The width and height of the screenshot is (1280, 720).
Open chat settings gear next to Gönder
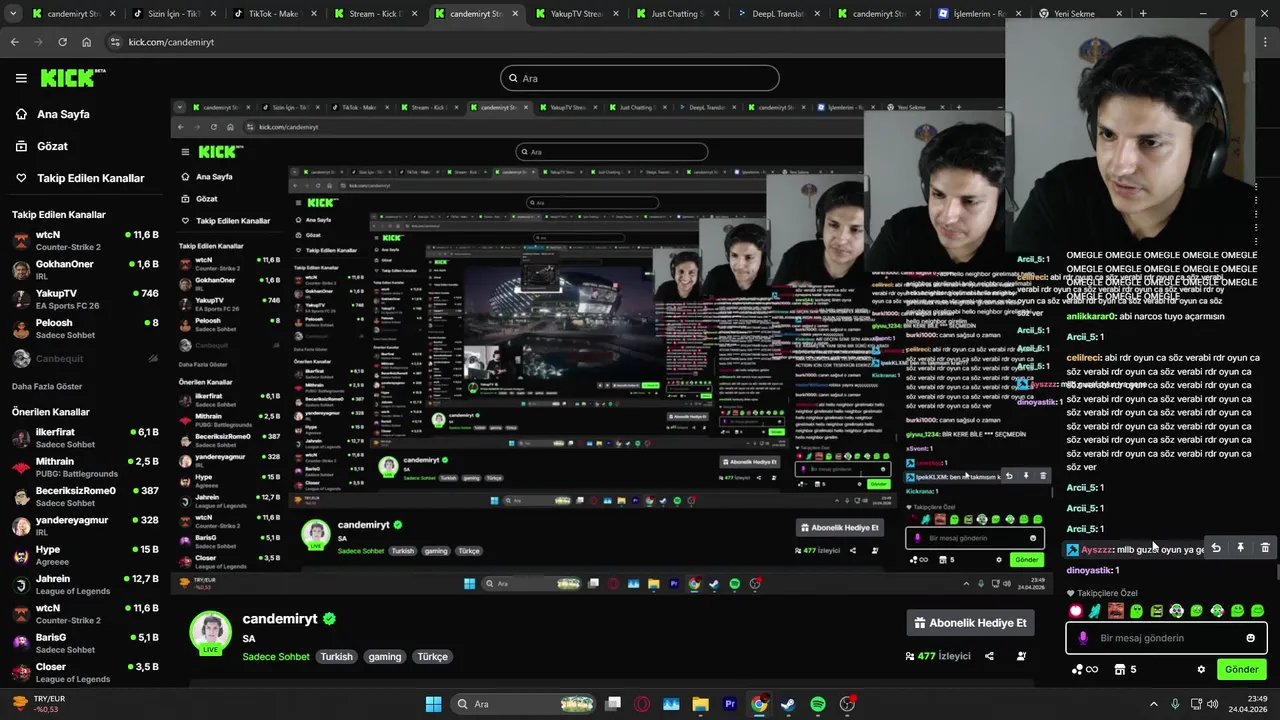[1201, 669]
